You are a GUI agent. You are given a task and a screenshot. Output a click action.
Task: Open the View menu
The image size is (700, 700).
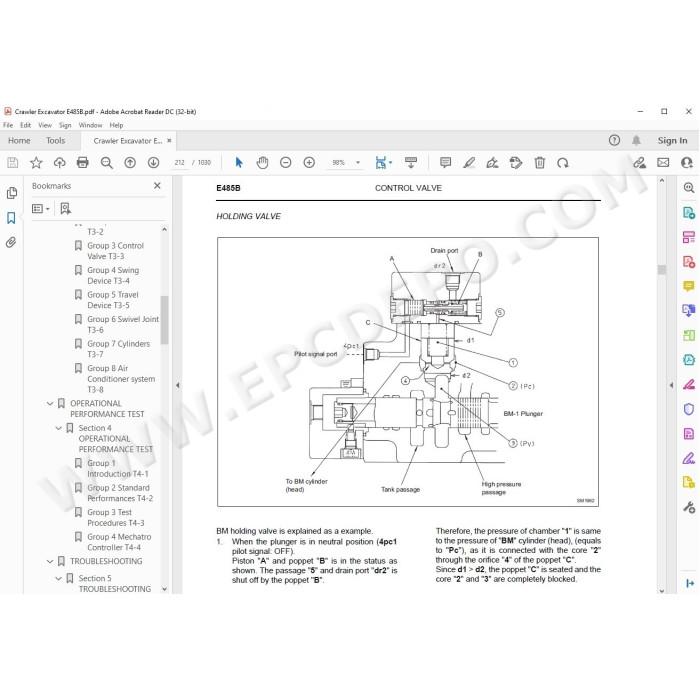click(x=45, y=125)
